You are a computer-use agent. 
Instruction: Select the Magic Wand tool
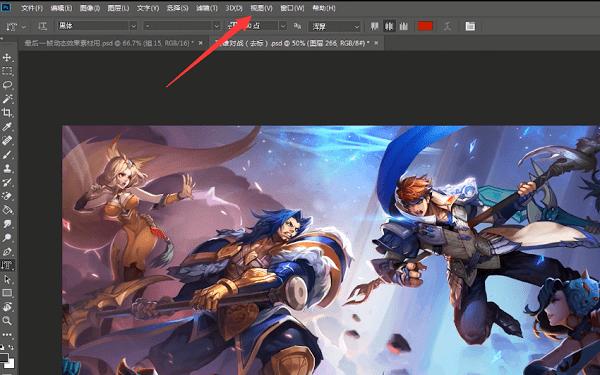point(7,99)
